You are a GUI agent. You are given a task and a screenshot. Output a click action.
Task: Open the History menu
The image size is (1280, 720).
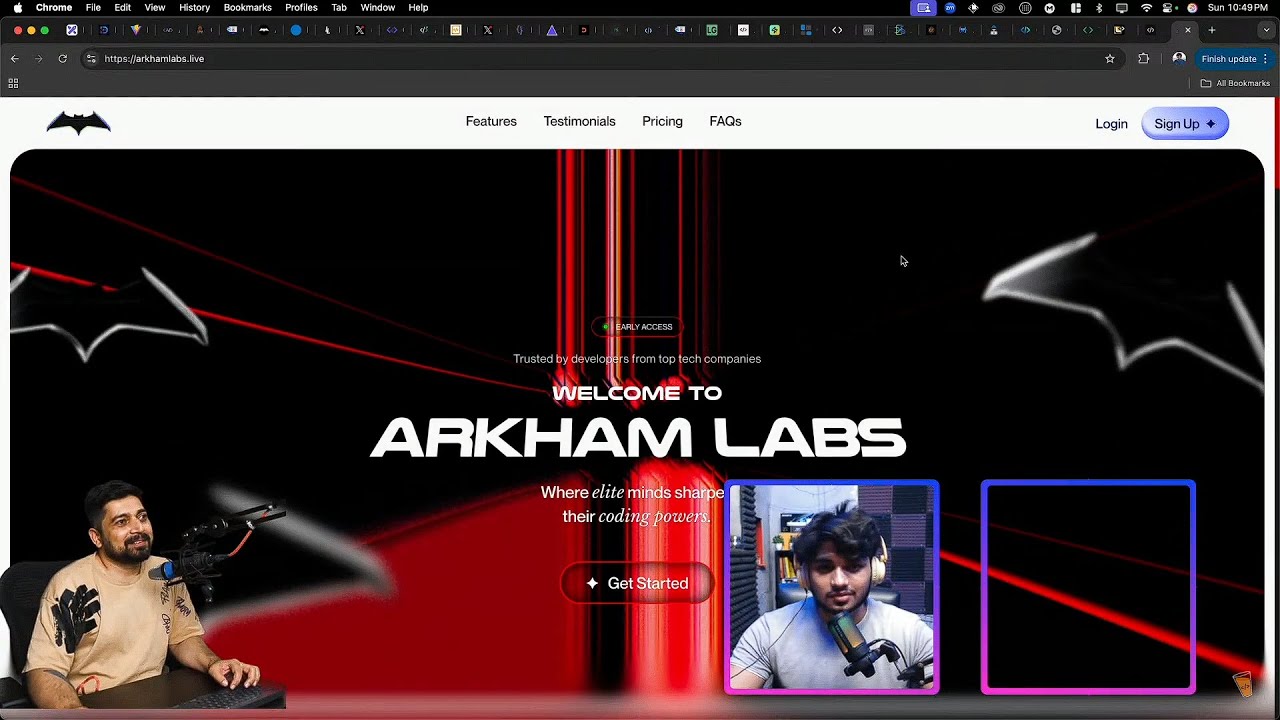pyautogui.click(x=194, y=7)
